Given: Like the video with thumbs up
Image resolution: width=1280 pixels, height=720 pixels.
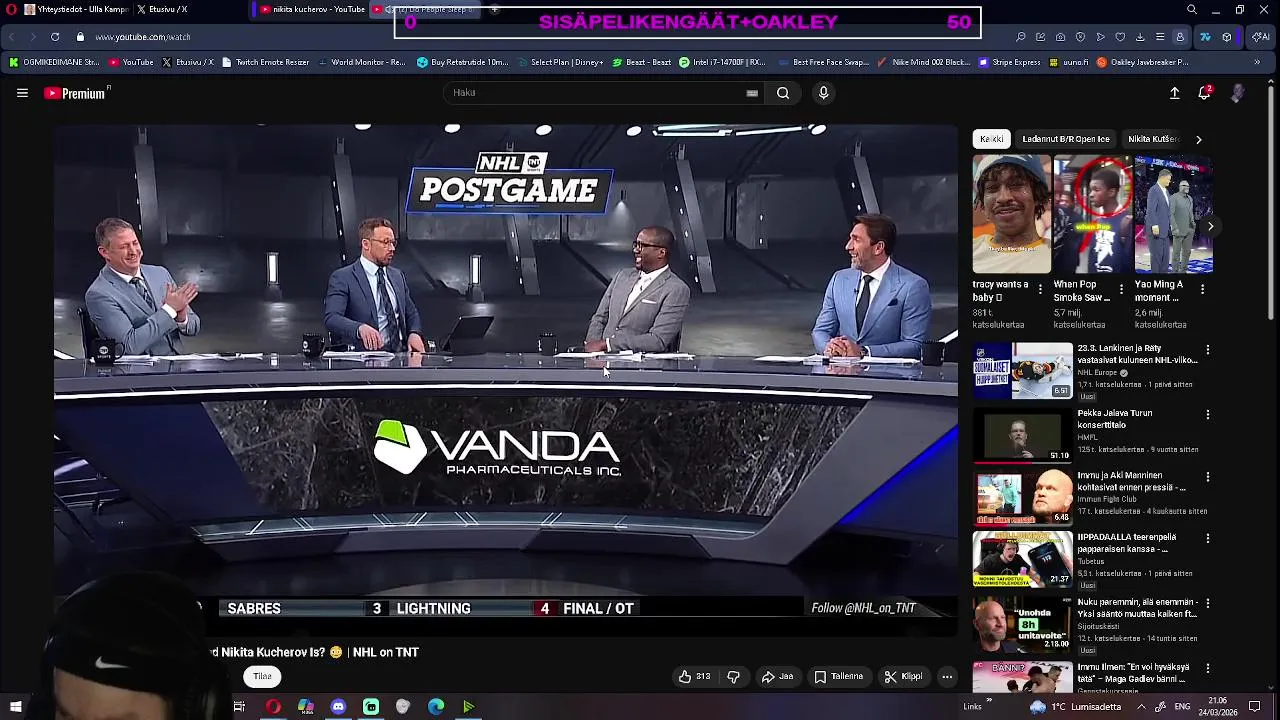Looking at the screenshot, I should click(x=695, y=677).
